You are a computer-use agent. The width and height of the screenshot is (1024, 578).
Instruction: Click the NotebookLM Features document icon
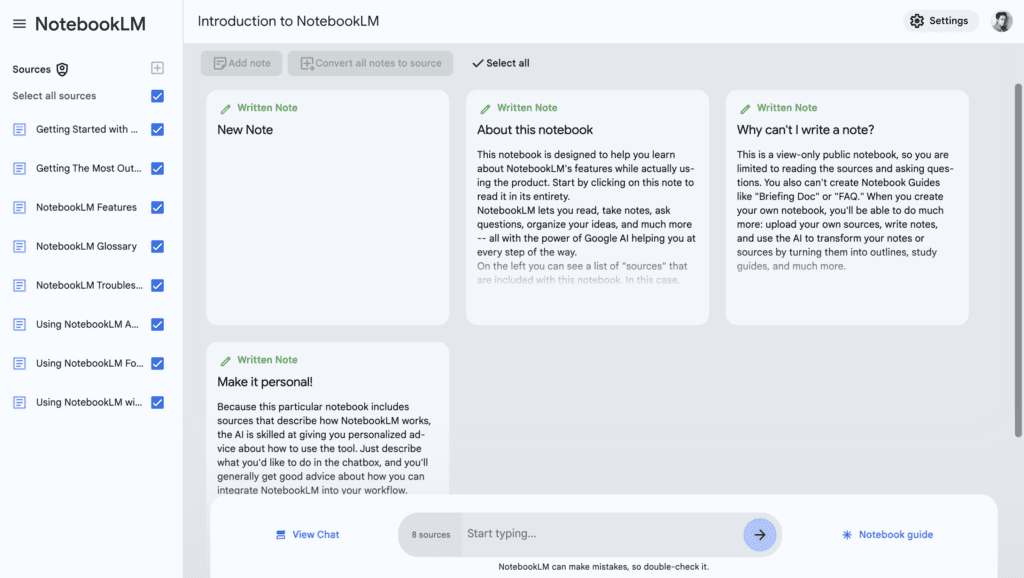20,208
